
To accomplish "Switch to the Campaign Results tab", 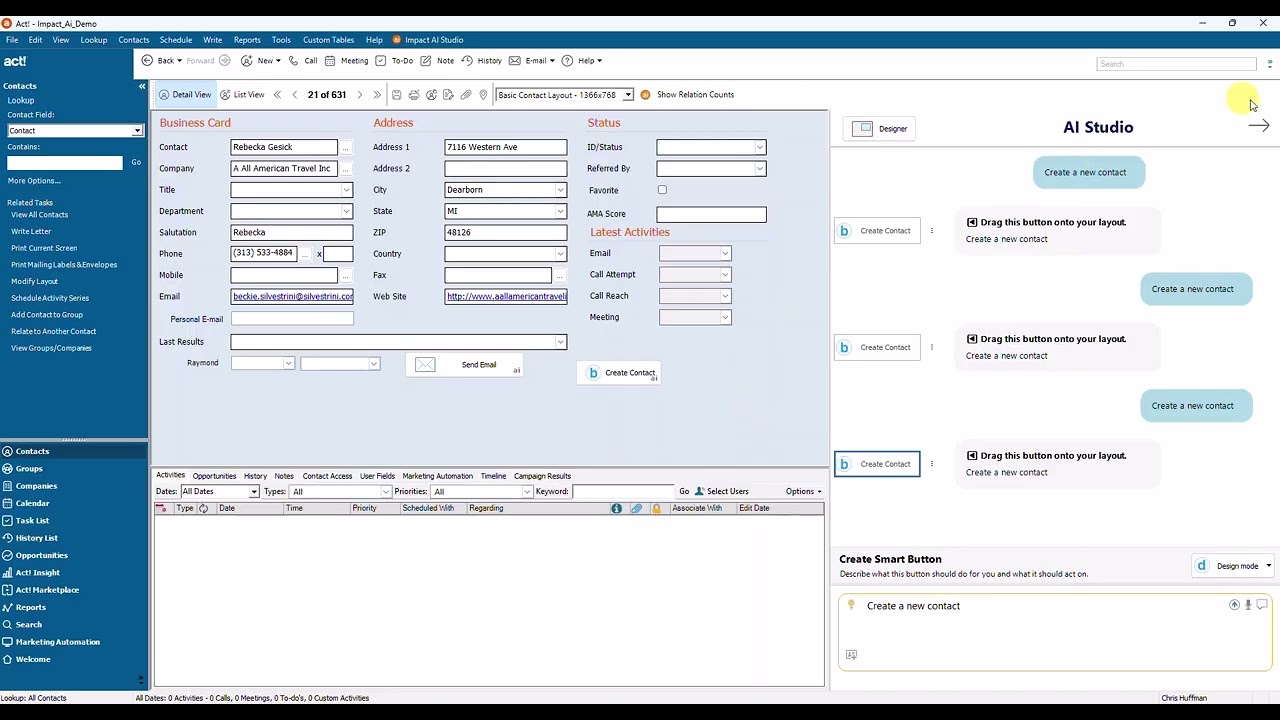I will (x=542, y=476).
